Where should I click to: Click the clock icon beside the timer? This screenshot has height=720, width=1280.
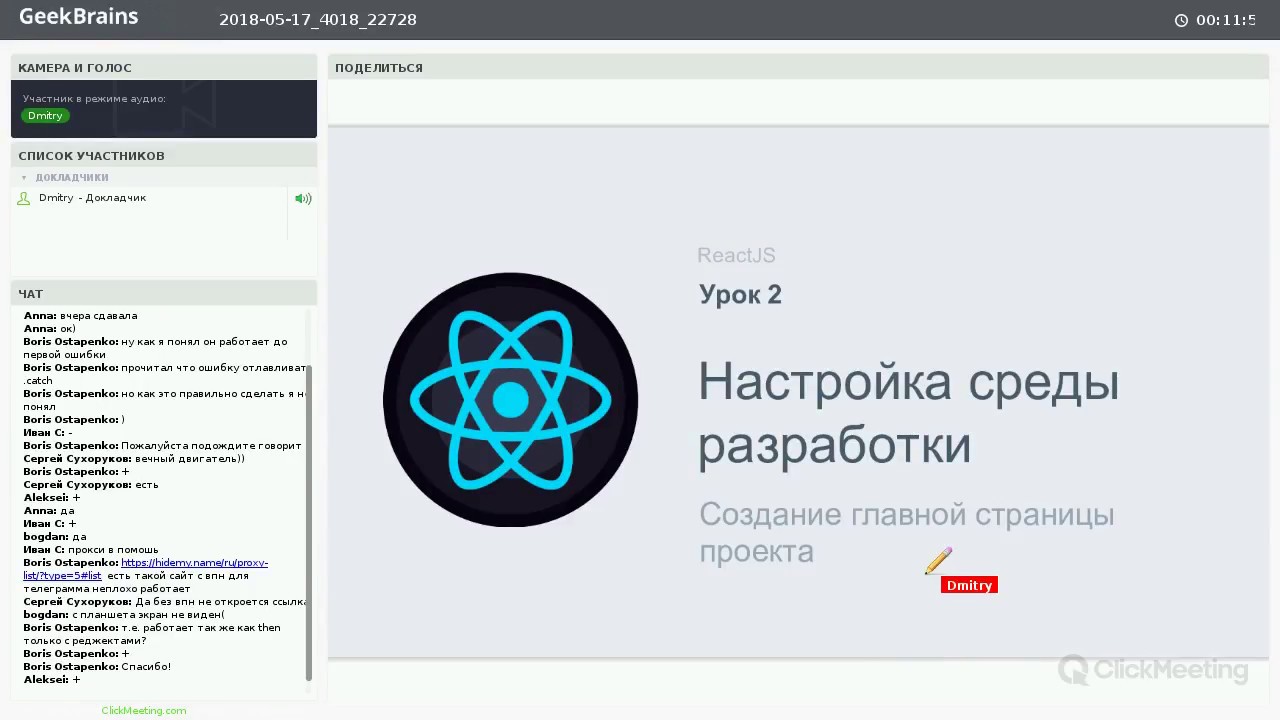coord(1181,20)
